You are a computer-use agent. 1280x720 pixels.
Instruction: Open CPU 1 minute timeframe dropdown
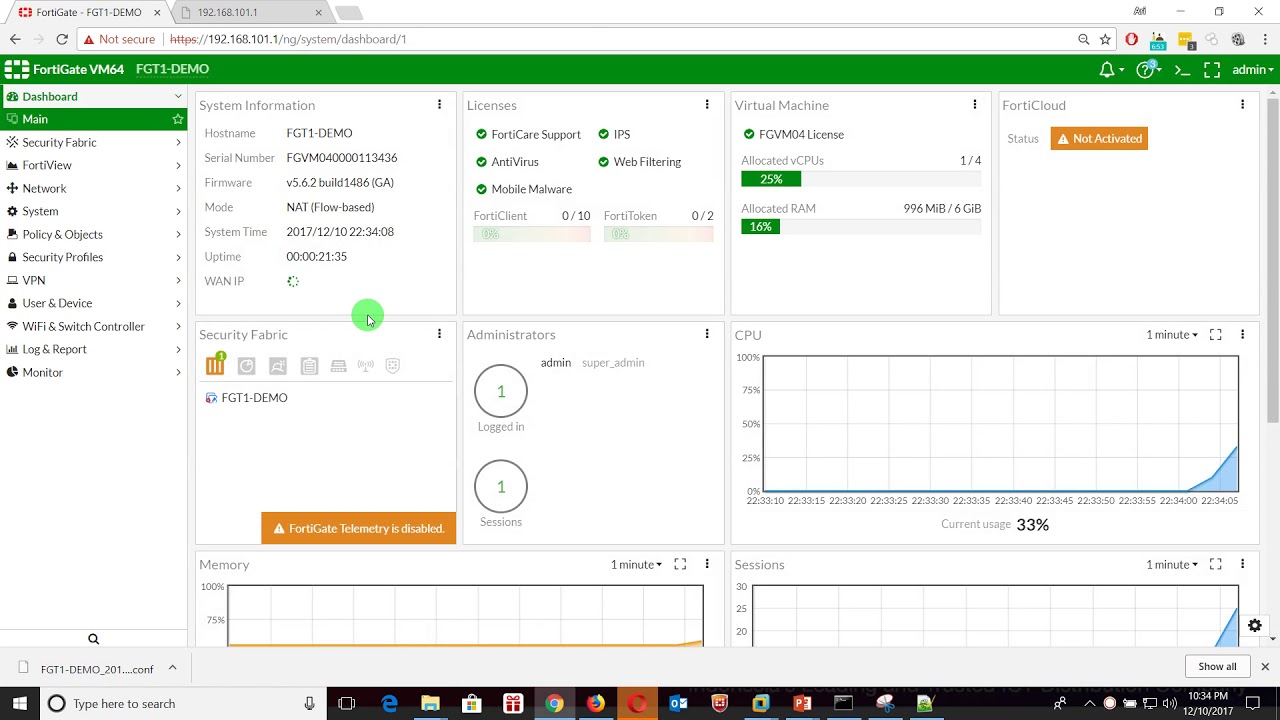pos(1172,335)
